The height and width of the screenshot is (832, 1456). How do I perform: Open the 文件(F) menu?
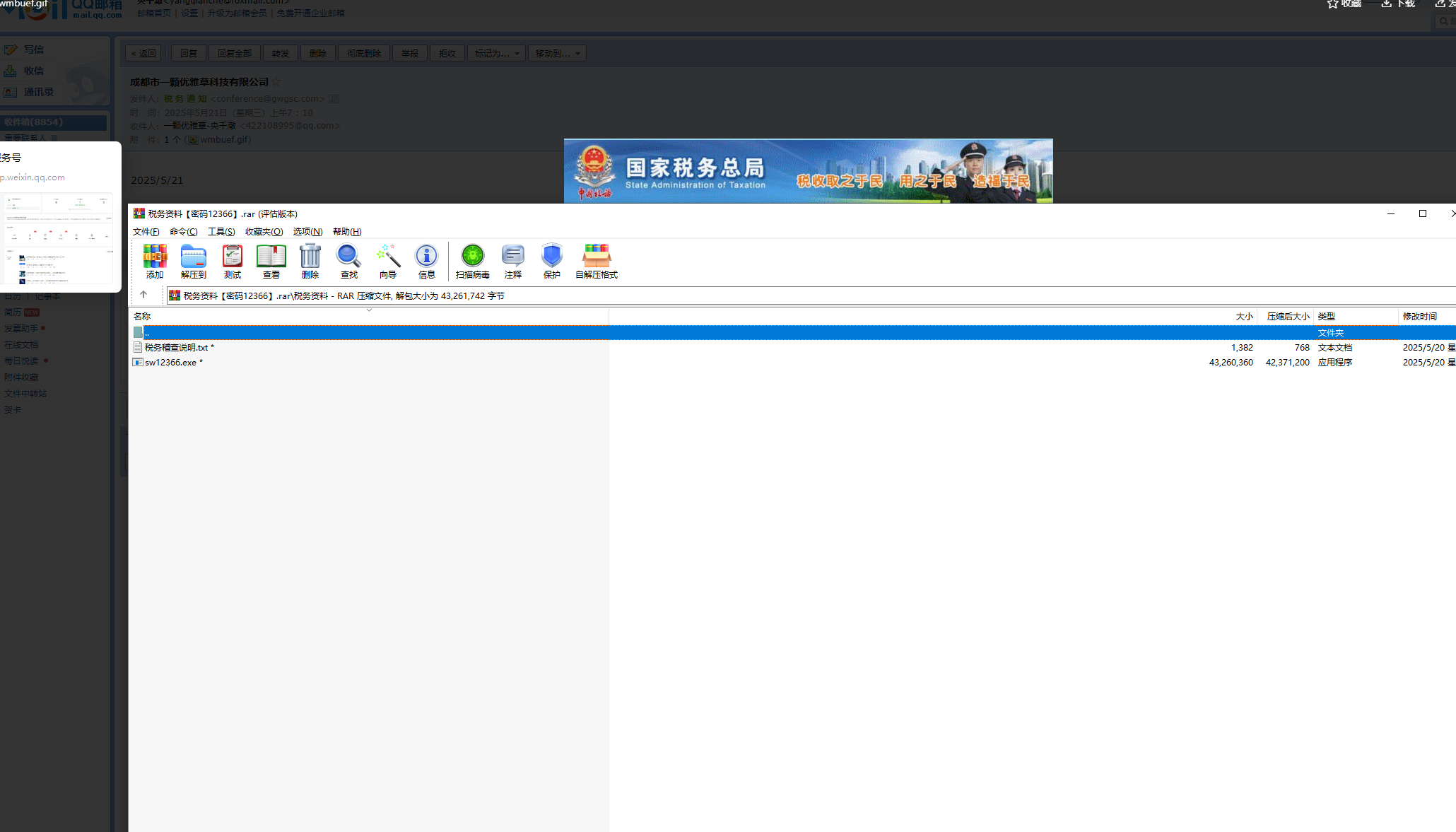point(146,232)
